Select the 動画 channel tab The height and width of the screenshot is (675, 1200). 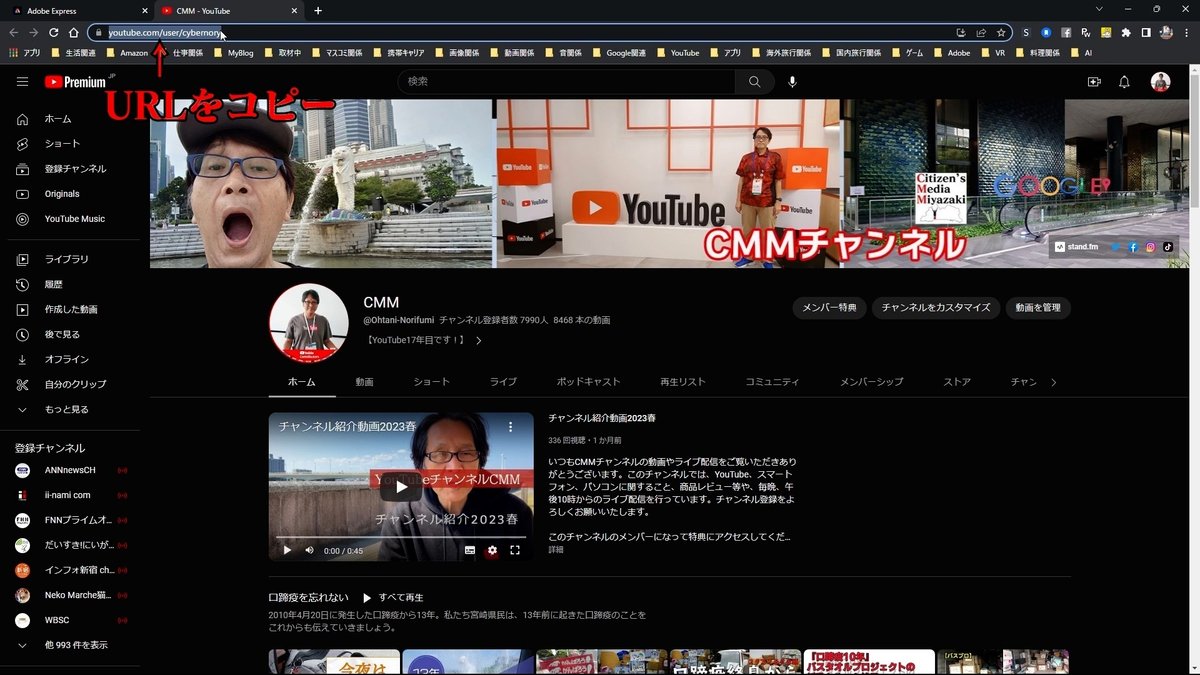coord(364,382)
